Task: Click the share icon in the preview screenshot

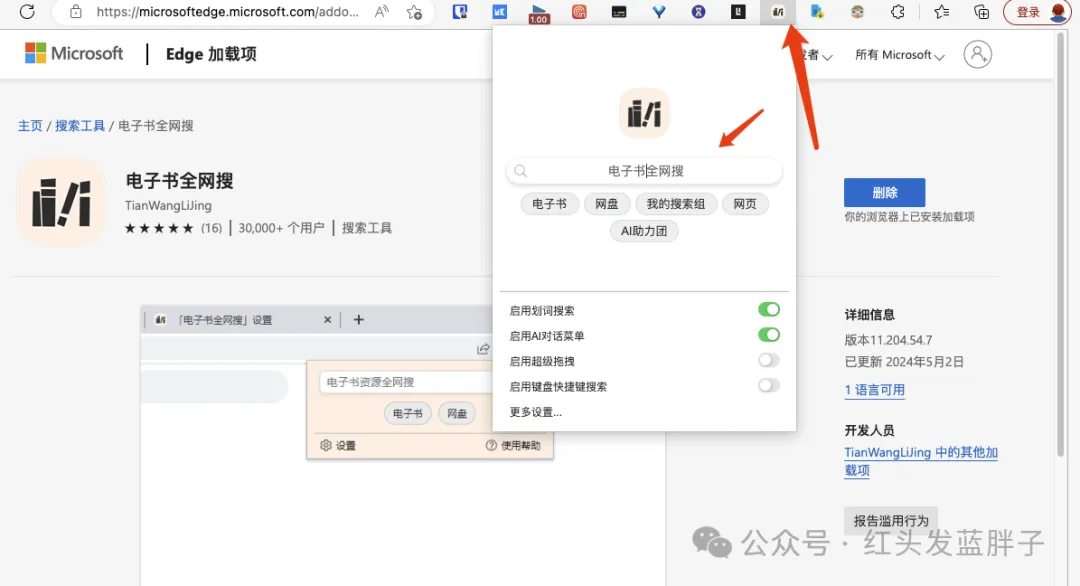Action: 483,349
